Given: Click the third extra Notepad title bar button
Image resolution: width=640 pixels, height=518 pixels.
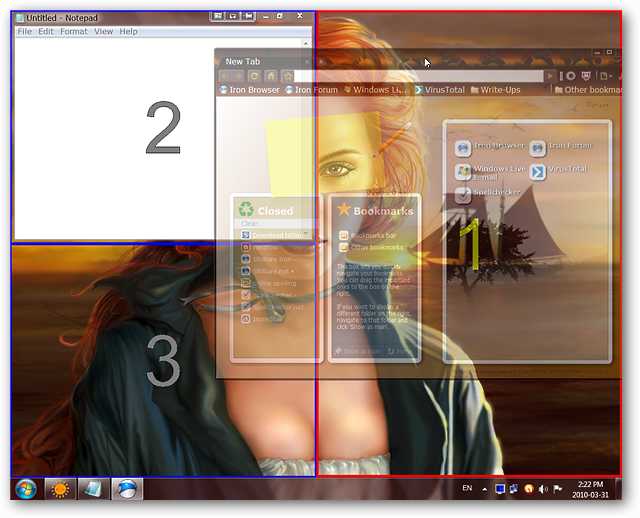Looking at the screenshot, I should click(x=249, y=16).
